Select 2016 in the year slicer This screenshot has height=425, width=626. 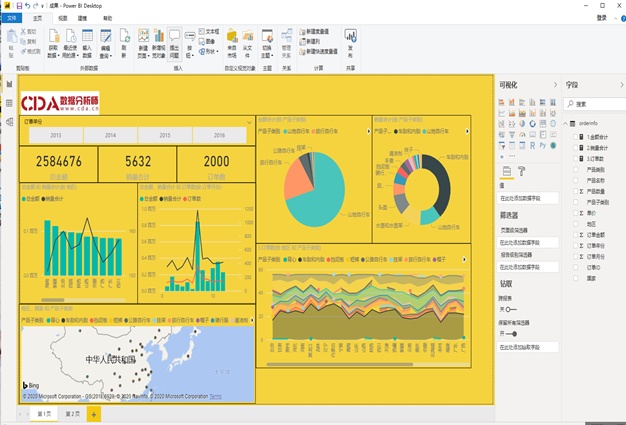219,135
